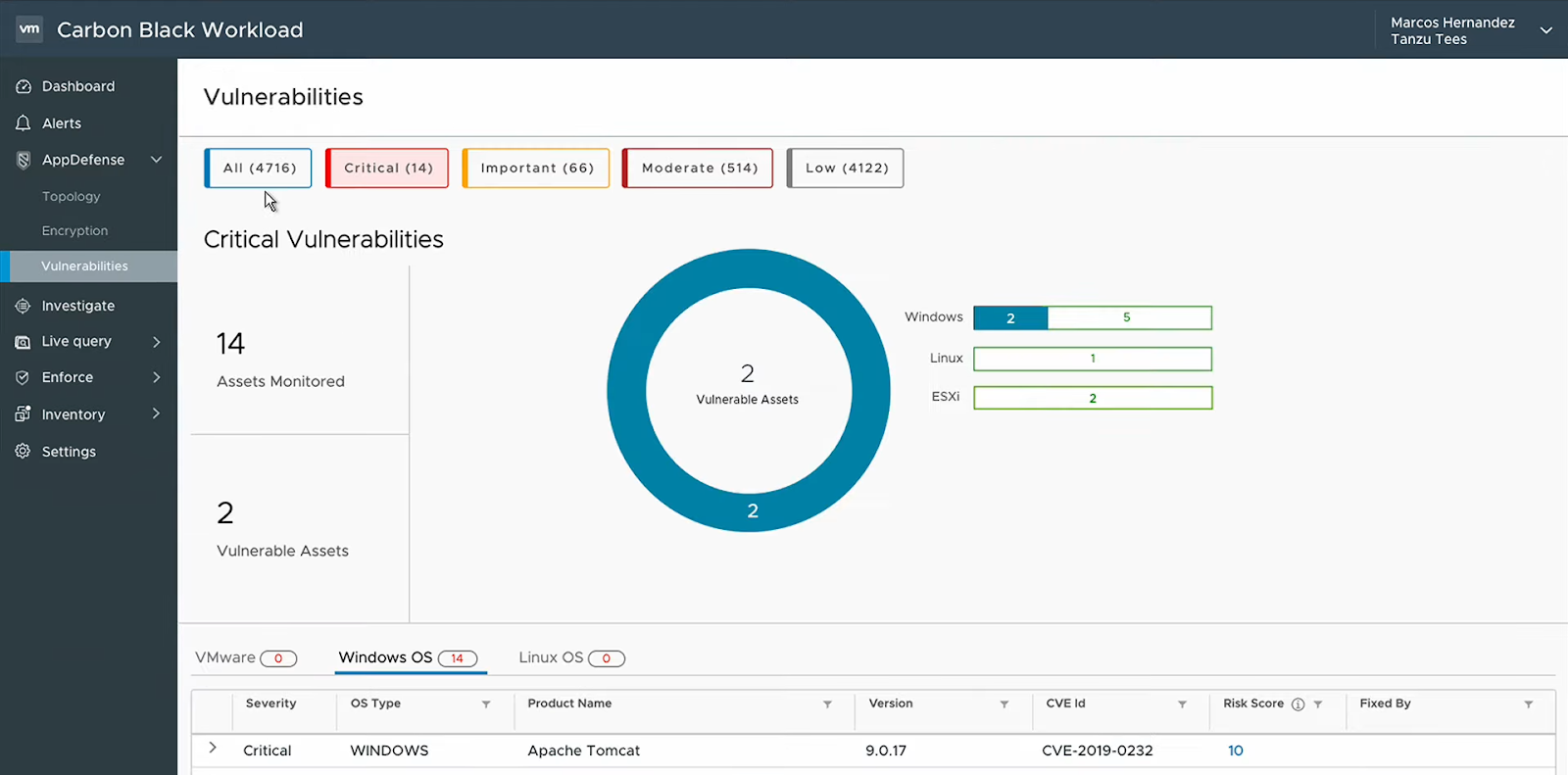
Task: Click the Alerts bell icon
Action: [x=24, y=123]
